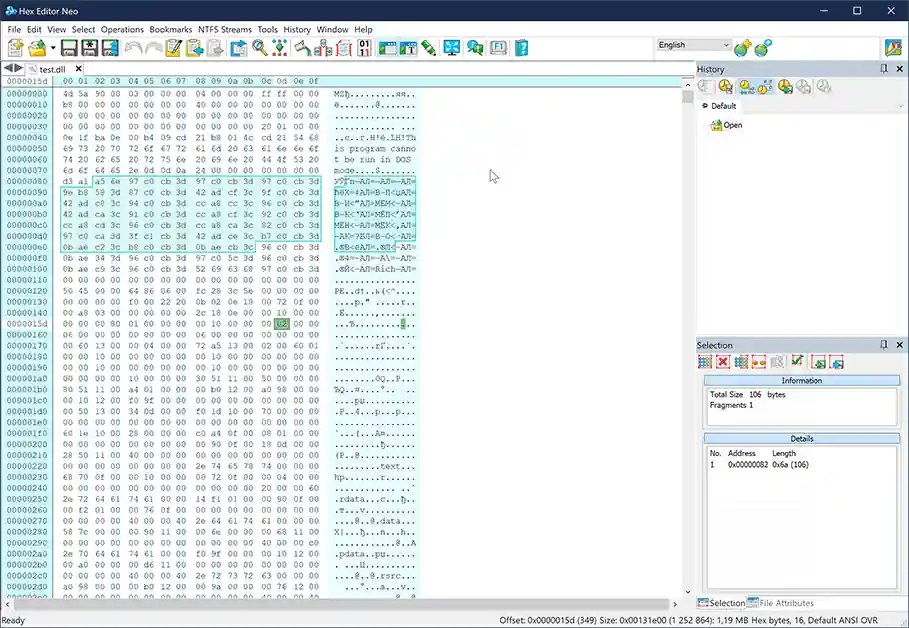Select the Open entry under Default history
909x628 pixels.
(x=731, y=125)
